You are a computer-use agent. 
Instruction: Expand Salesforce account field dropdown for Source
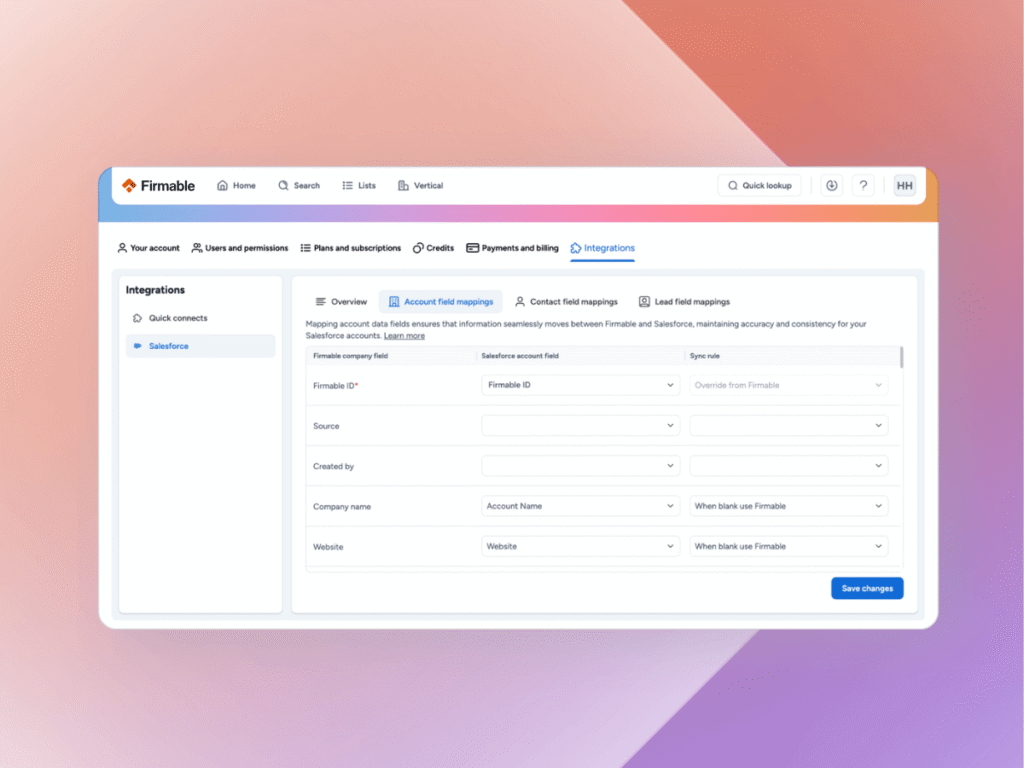coord(580,426)
